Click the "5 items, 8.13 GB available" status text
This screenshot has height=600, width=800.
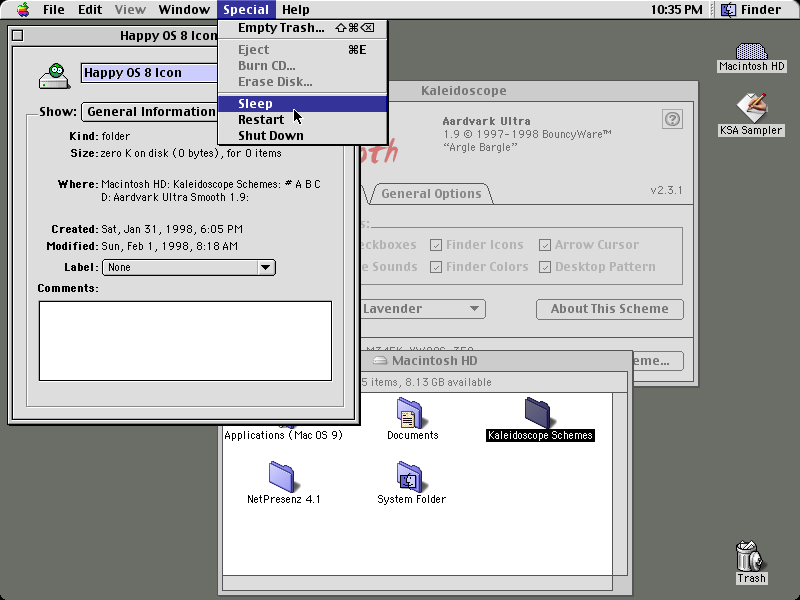(x=427, y=382)
